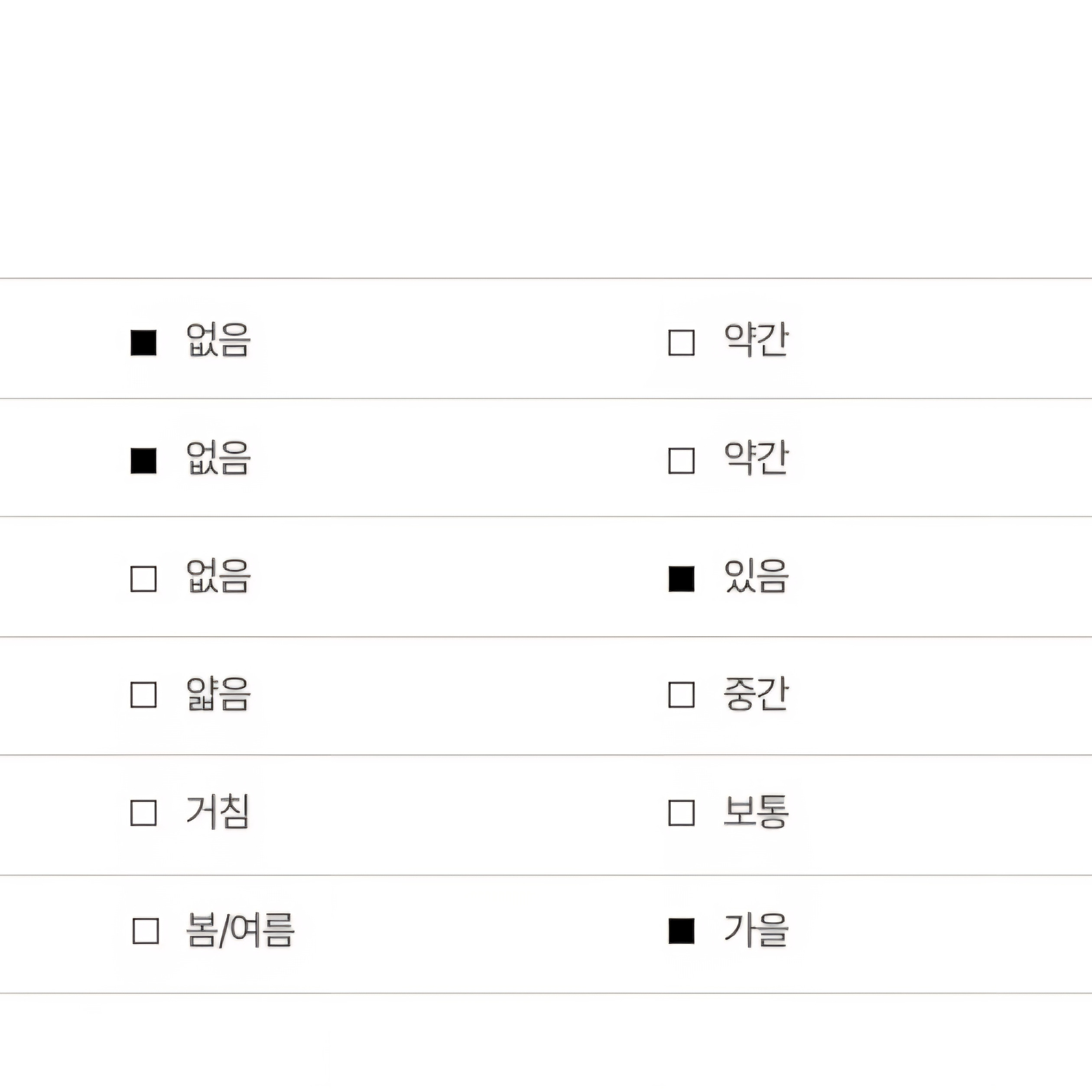
Task: Click the 보통 label text
Action: click(x=756, y=812)
